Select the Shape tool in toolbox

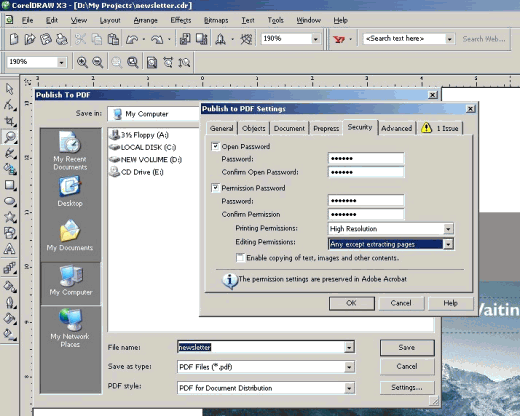(10, 105)
